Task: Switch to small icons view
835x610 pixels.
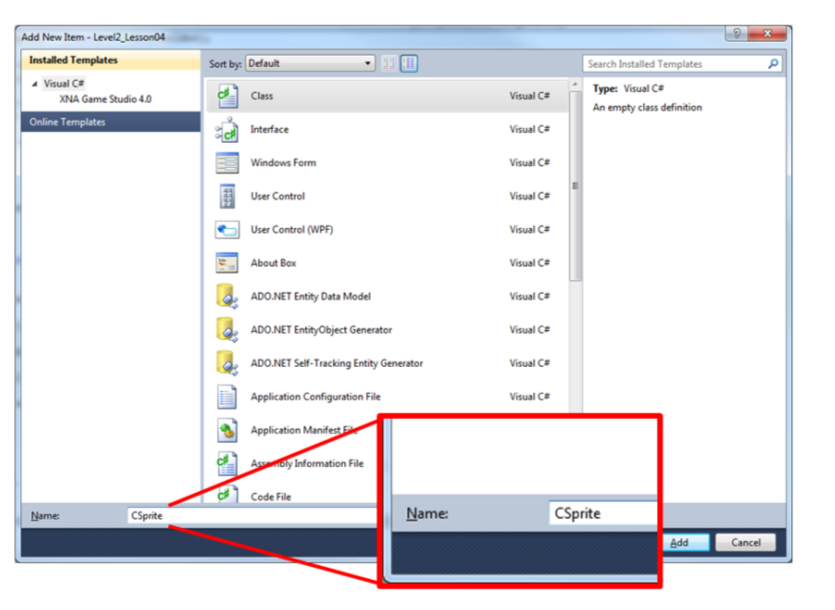Action: coord(389,64)
